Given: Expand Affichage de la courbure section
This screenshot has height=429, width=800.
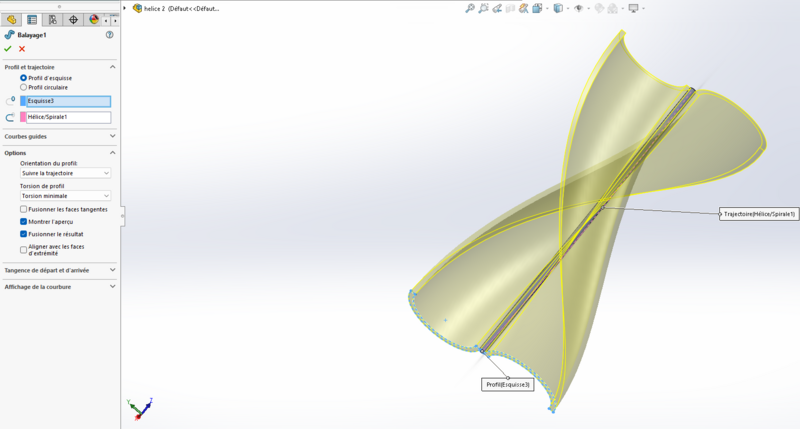Looking at the screenshot, I should coord(113,286).
